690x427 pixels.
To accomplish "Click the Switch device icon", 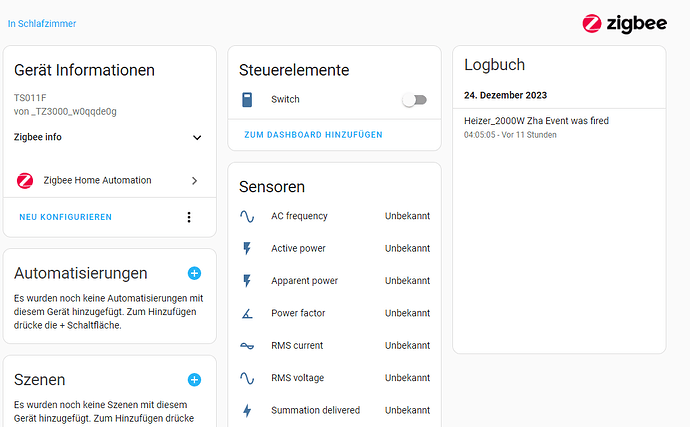I will (x=247, y=99).
